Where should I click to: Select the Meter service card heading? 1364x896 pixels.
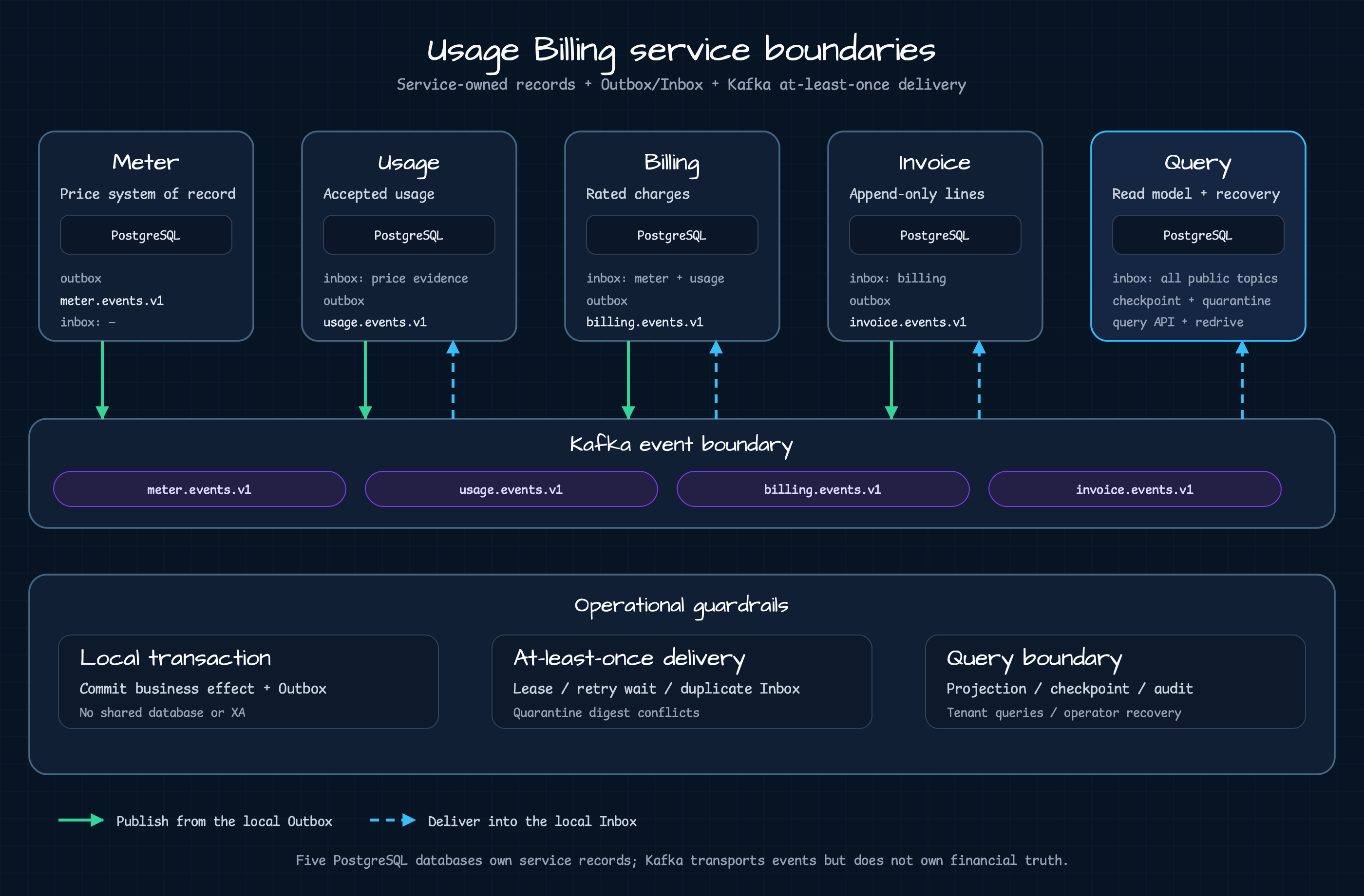pyautogui.click(x=146, y=163)
